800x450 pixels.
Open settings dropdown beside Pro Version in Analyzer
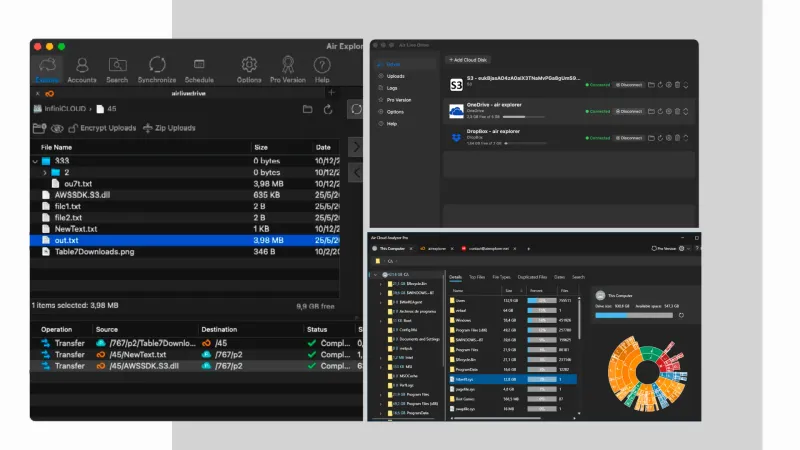click(684, 248)
